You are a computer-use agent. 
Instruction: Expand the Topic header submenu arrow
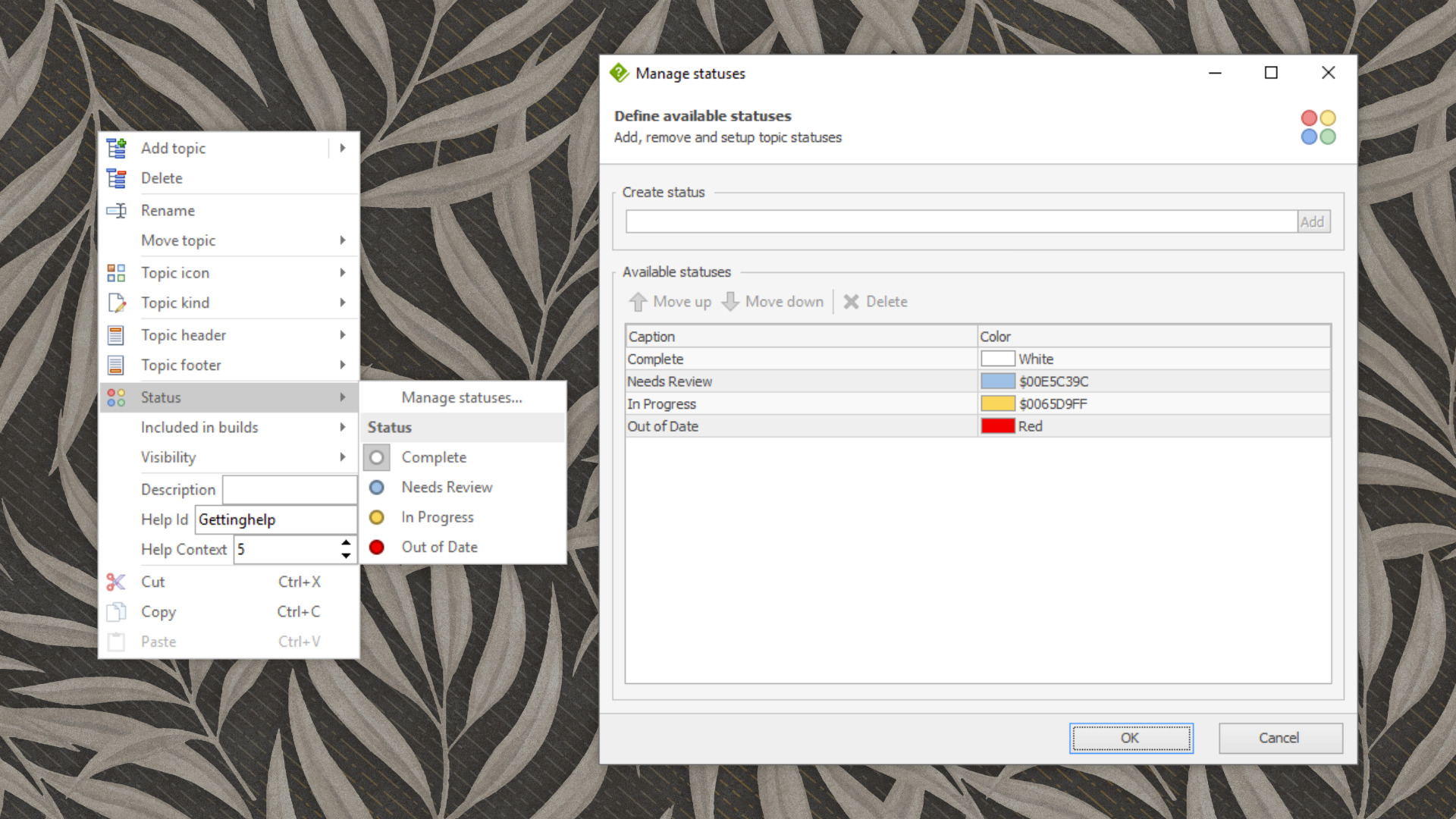tap(343, 335)
